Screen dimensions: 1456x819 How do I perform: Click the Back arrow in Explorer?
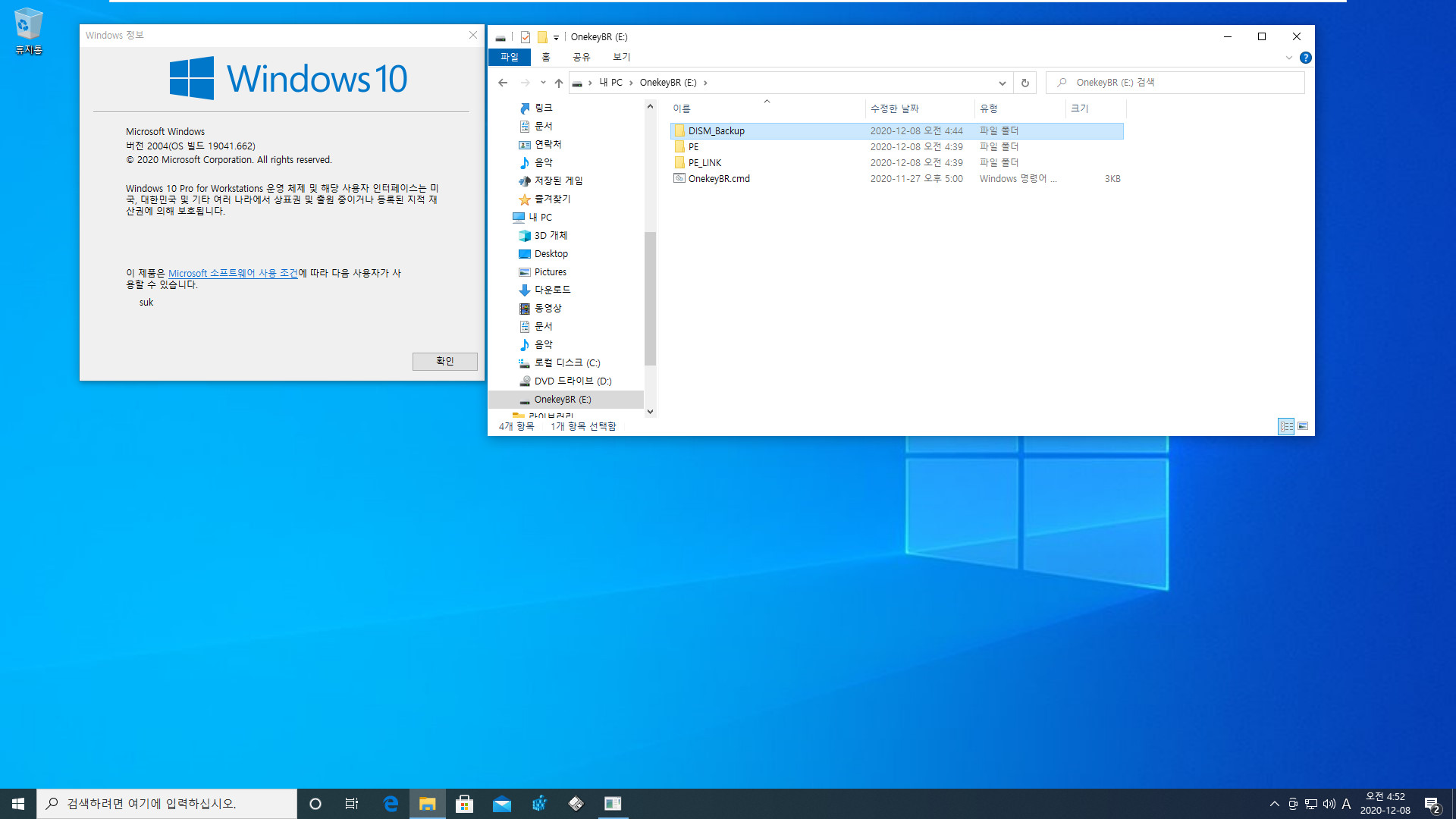[503, 83]
